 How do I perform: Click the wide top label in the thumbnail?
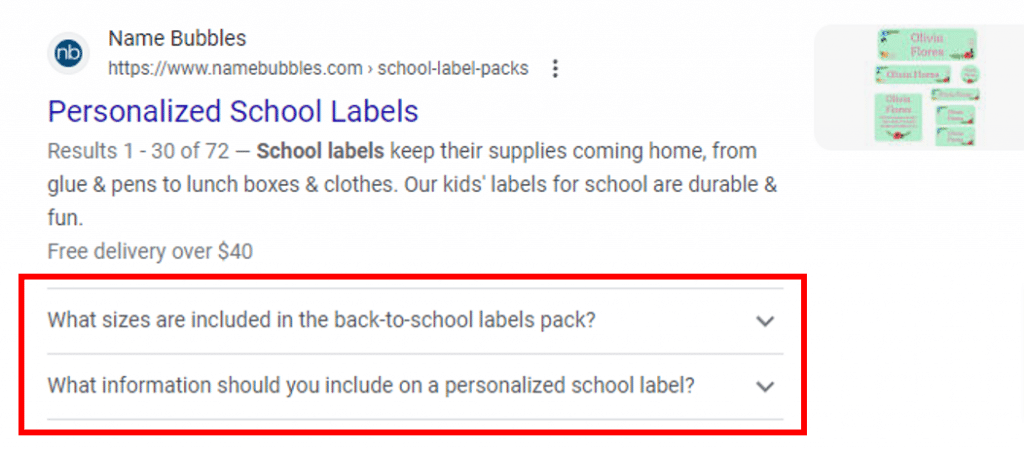tap(926, 43)
